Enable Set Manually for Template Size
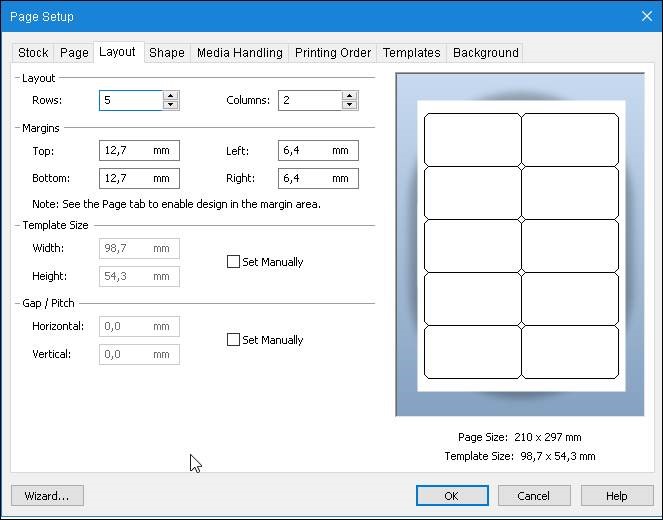 click(x=234, y=262)
